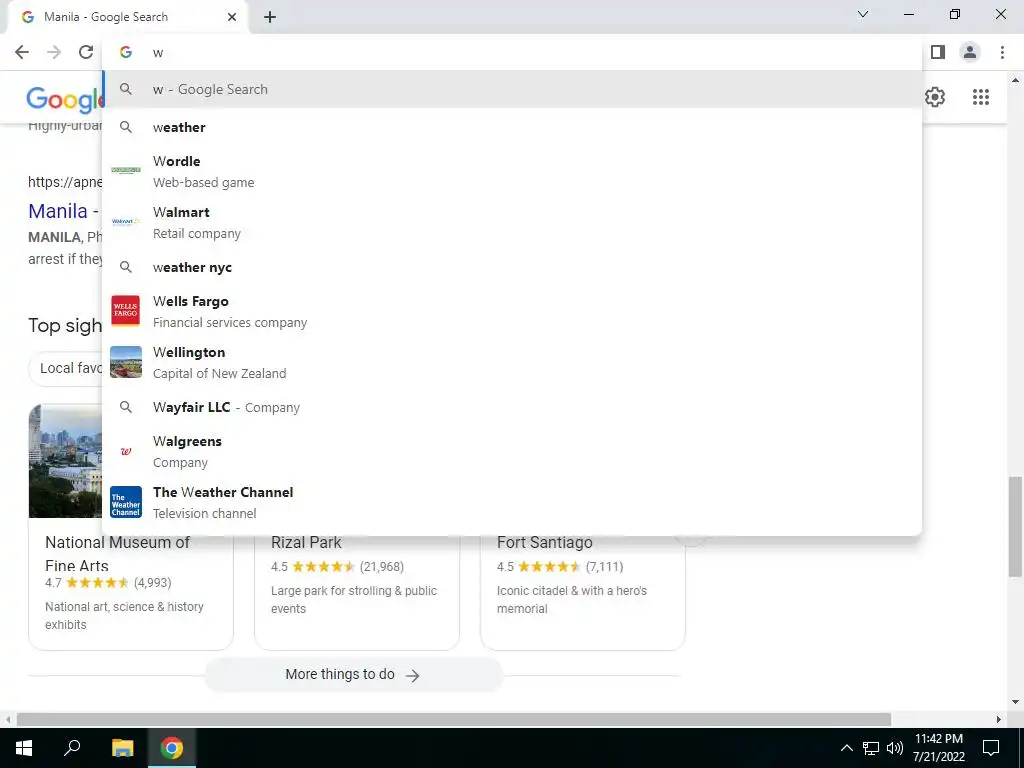This screenshot has width=1024, height=768.
Task: Open the Fort Santiago card
Action: pos(583,592)
